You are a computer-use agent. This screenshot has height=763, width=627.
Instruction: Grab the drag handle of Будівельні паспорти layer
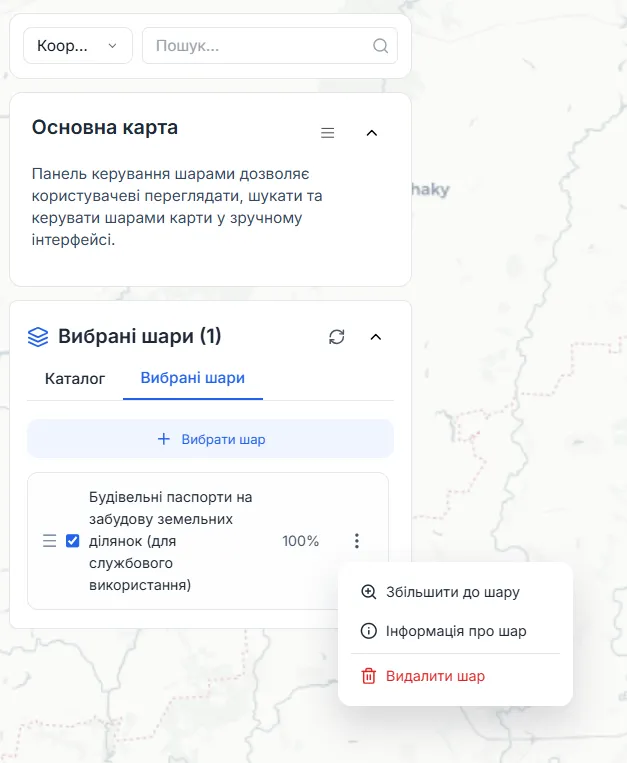50,541
